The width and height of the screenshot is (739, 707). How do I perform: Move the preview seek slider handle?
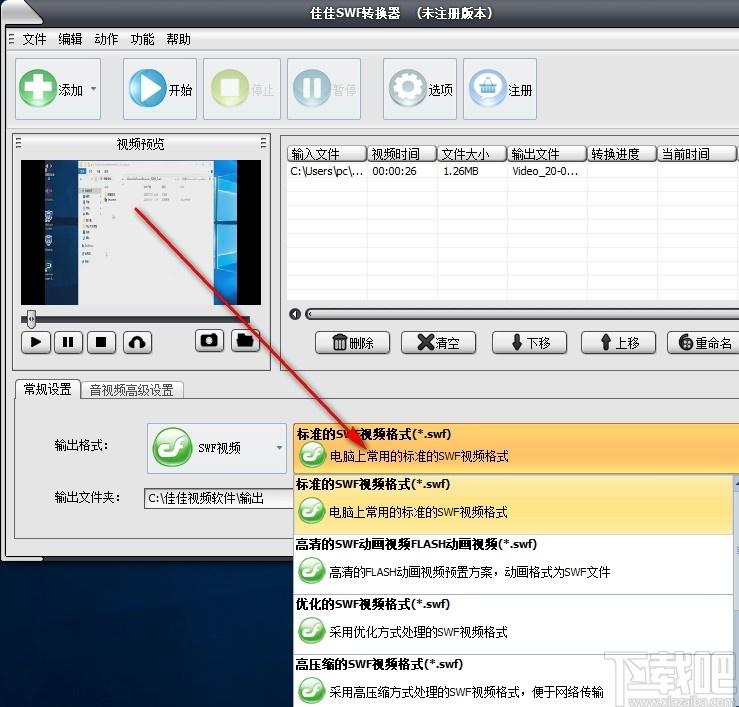click(31, 319)
